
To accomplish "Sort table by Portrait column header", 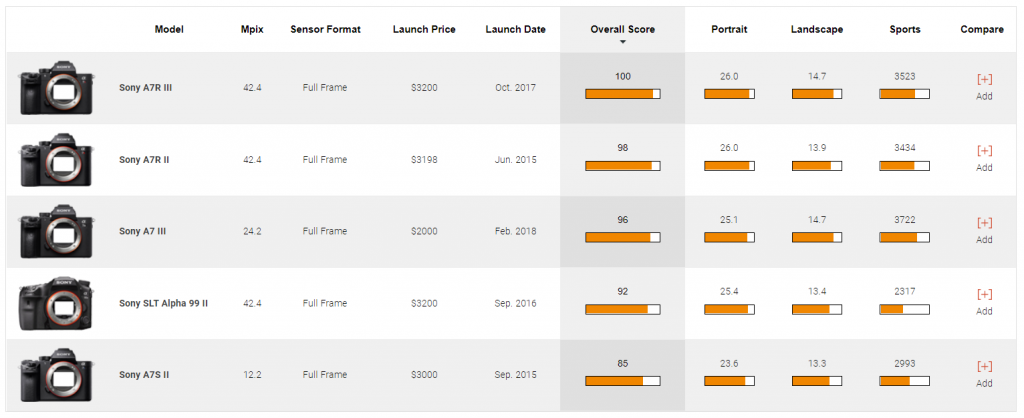I will coord(729,29).
